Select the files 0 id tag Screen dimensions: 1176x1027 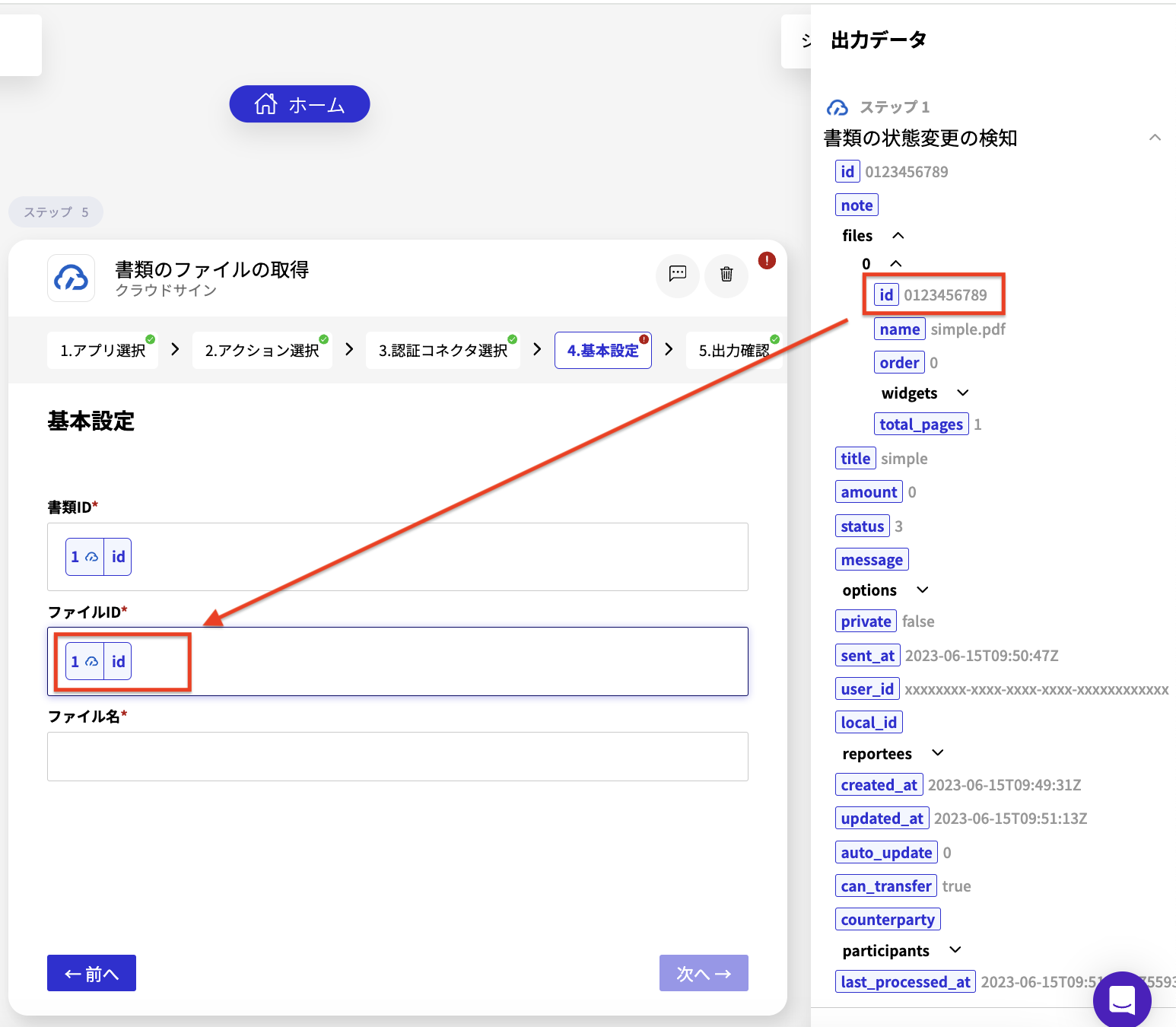point(886,295)
